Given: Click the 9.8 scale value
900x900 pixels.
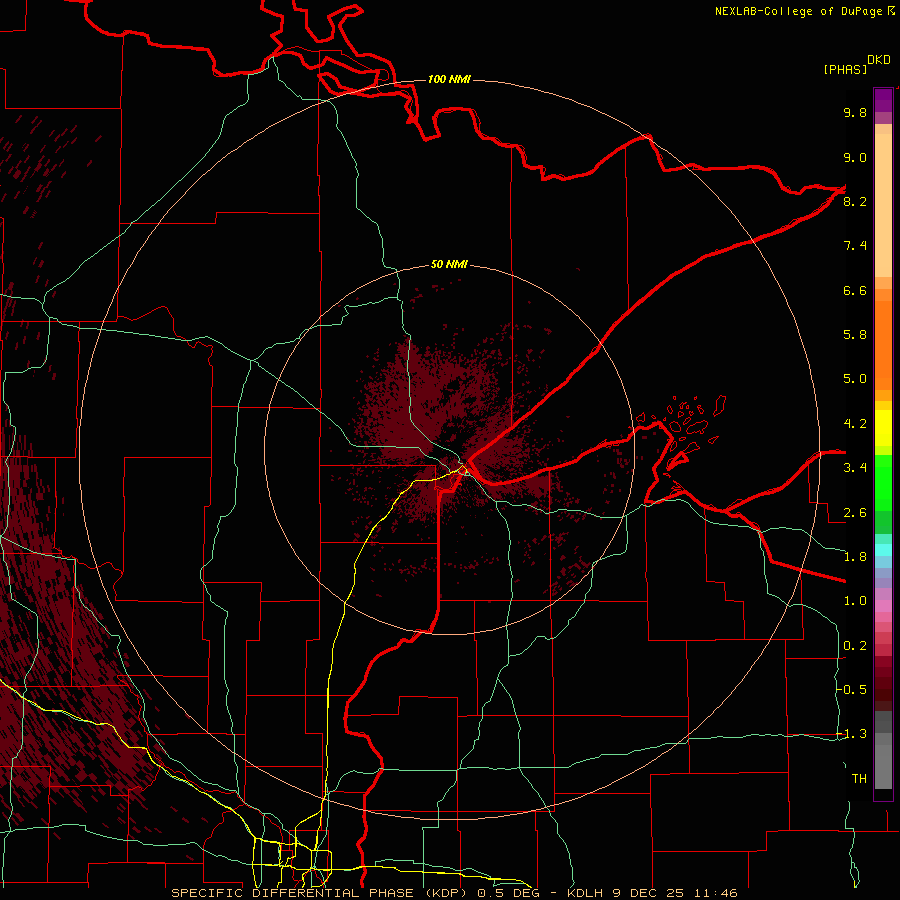Looking at the screenshot, I should tap(855, 112).
